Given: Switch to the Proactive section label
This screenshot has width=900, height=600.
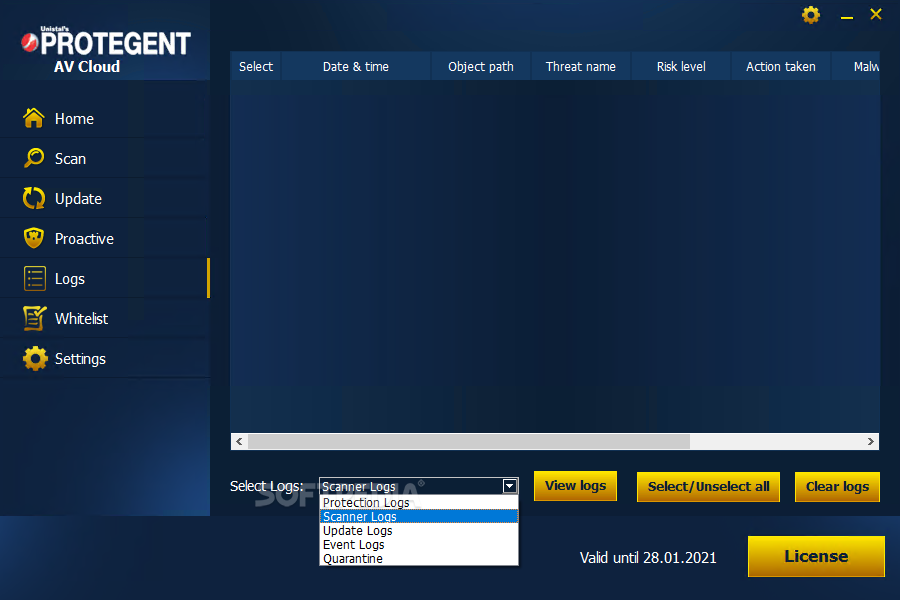Looking at the screenshot, I should (x=84, y=239).
